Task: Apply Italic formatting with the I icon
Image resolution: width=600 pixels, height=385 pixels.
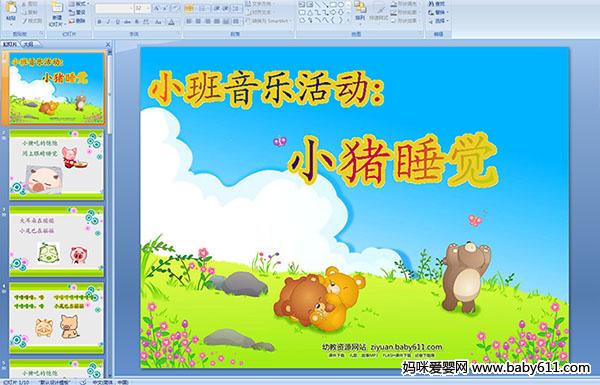Action: (108, 22)
